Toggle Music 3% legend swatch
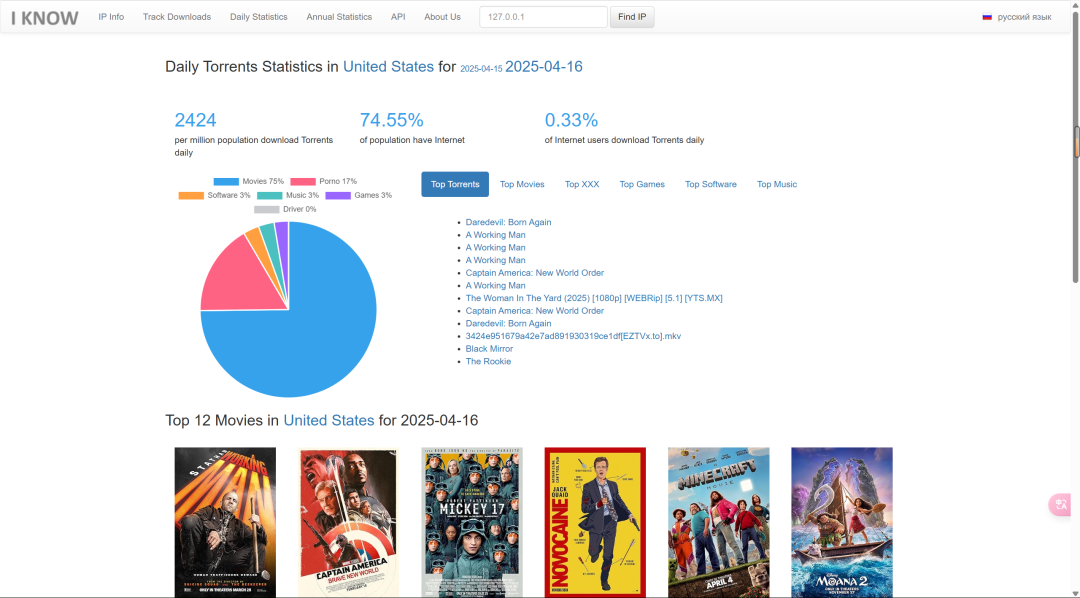This screenshot has height=598, width=1080. pos(269,196)
